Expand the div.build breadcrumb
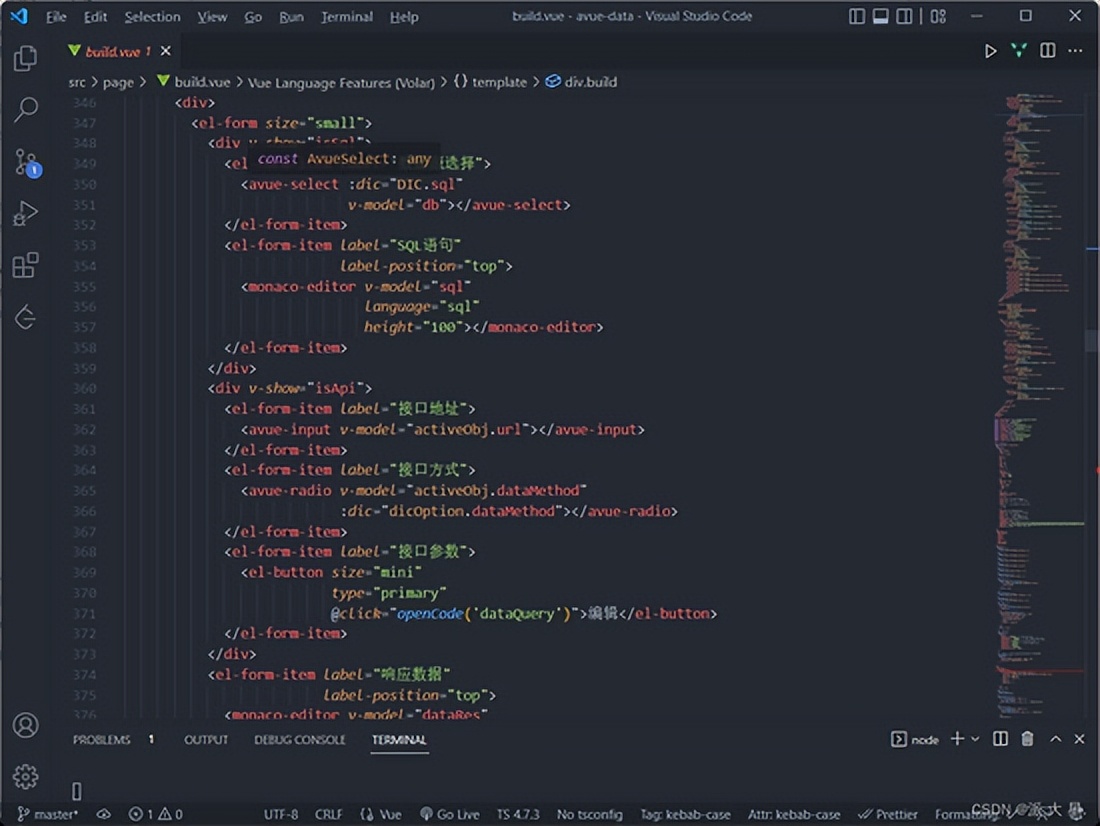1100x826 pixels. (x=590, y=82)
